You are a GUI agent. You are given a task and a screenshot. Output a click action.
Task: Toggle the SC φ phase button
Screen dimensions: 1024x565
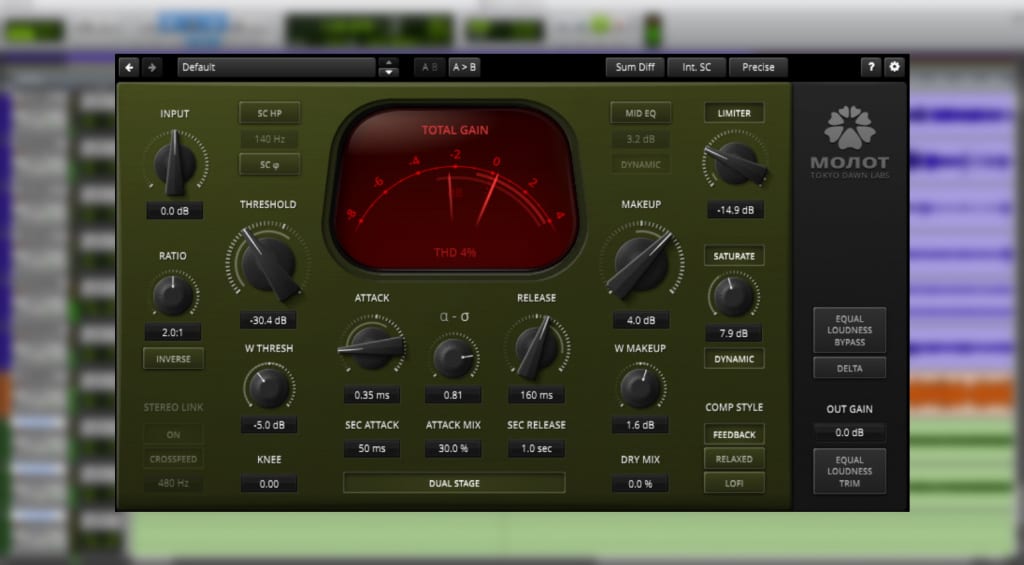269,165
